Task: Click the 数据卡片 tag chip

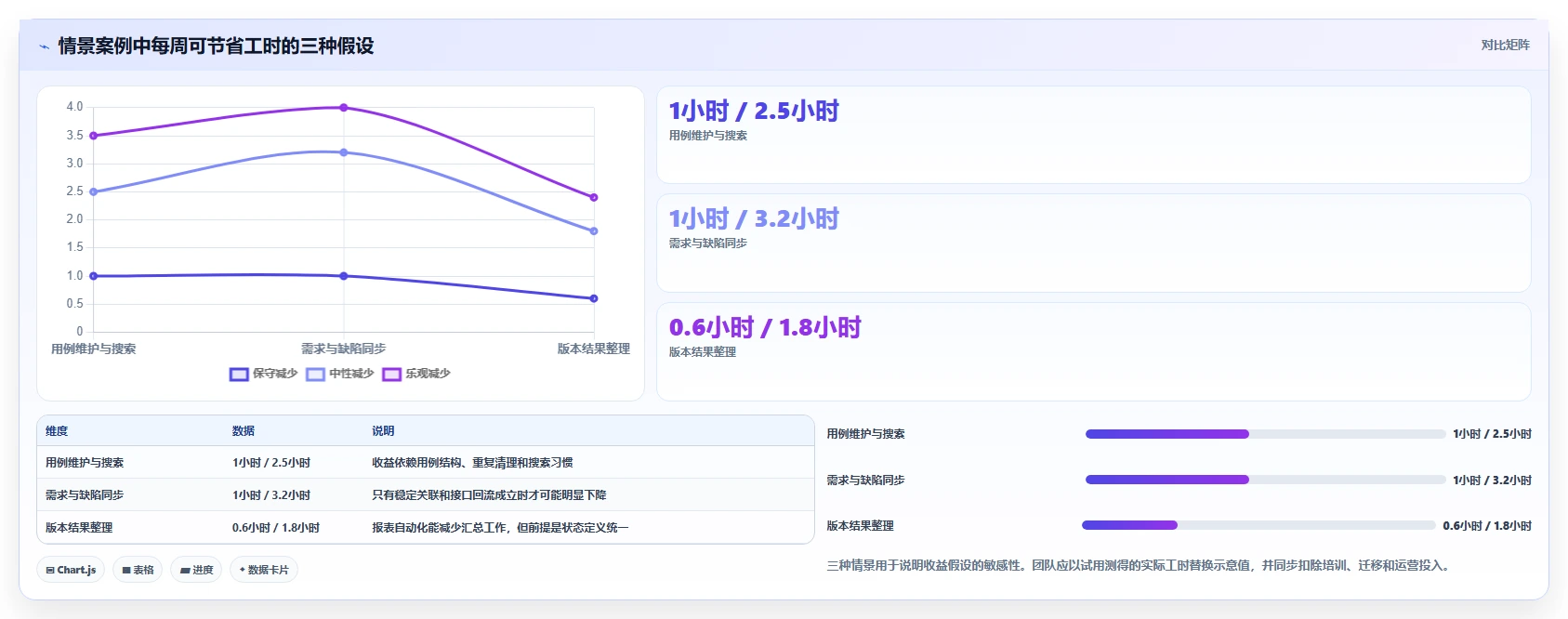Action: click(x=264, y=570)
